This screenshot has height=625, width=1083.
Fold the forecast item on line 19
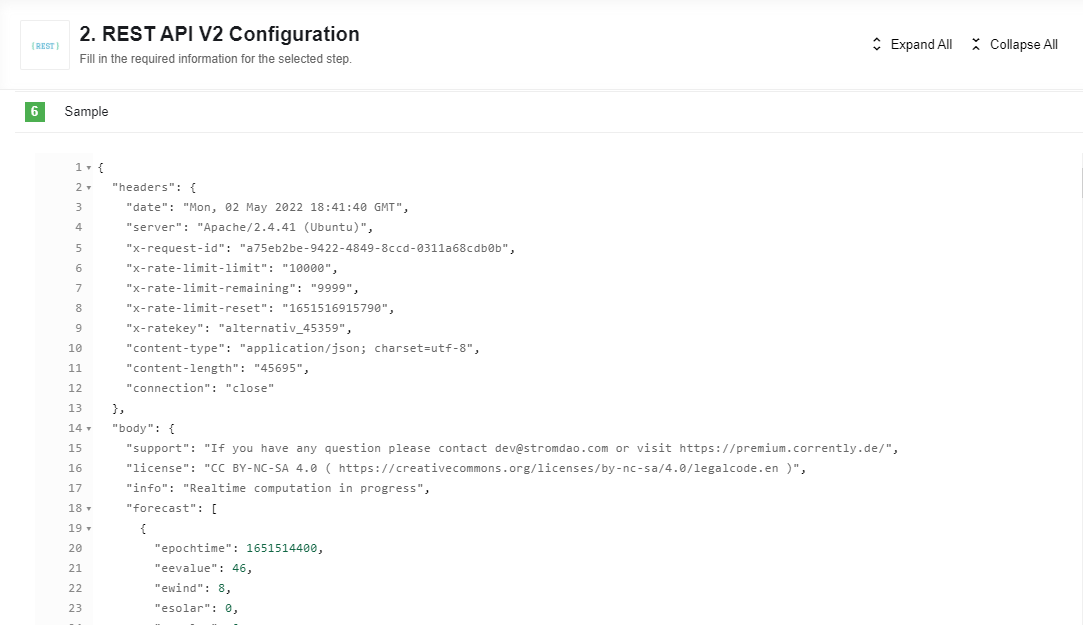click(x=88, y=529)
